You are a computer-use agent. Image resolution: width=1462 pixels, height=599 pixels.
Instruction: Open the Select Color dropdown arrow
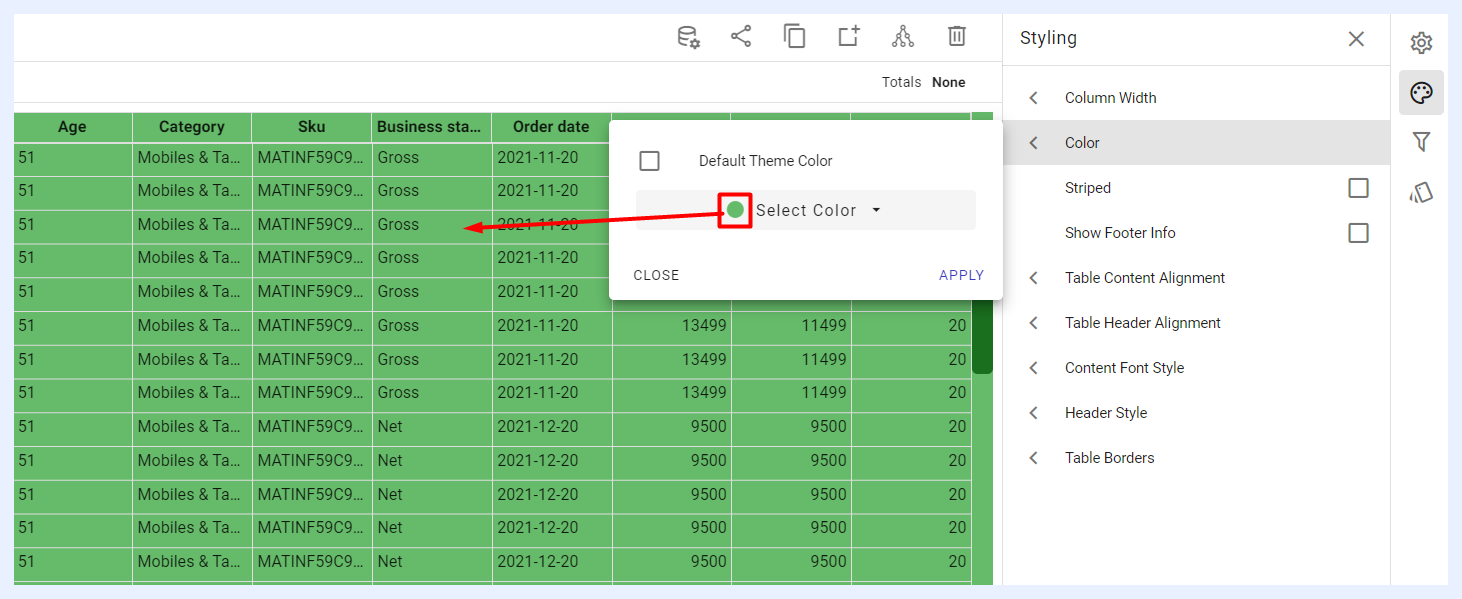point(876,210)
